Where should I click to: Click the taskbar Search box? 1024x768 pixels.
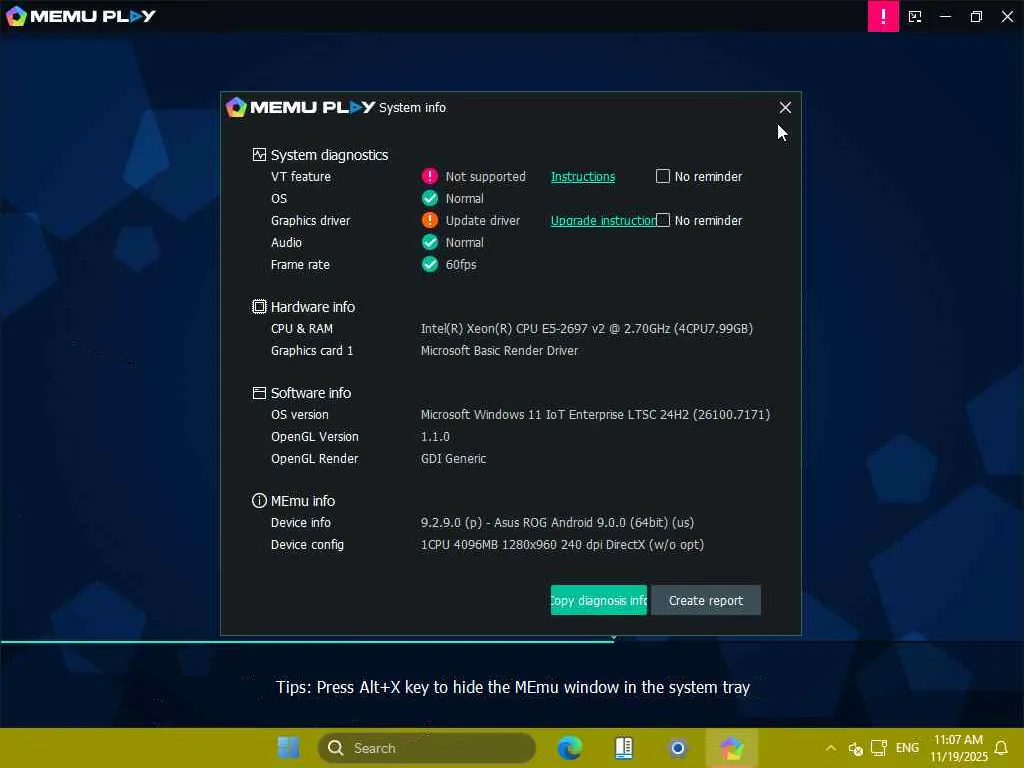tap(426, 748)
